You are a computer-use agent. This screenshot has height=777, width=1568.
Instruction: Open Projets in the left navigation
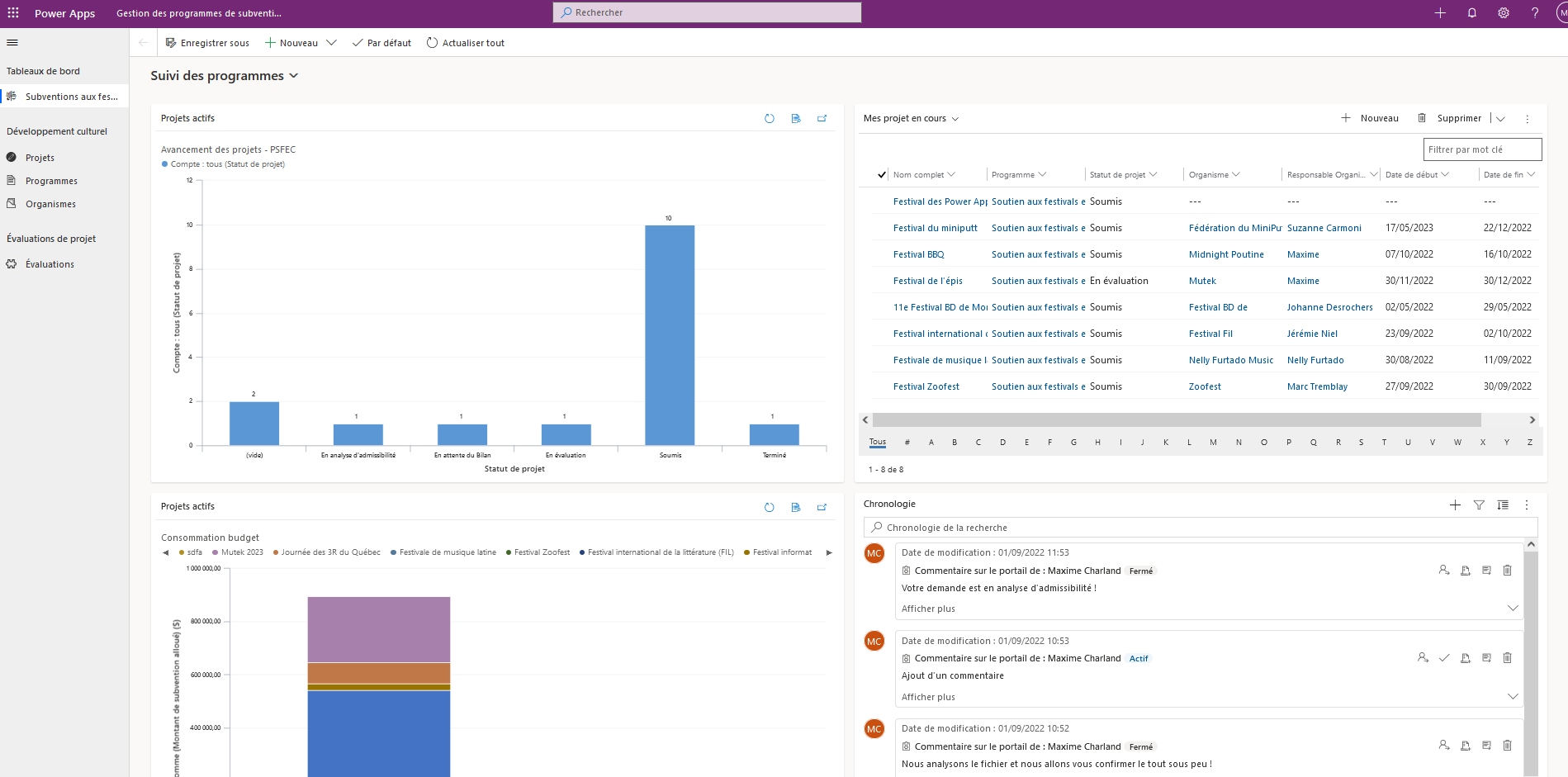tap(40, 158)
